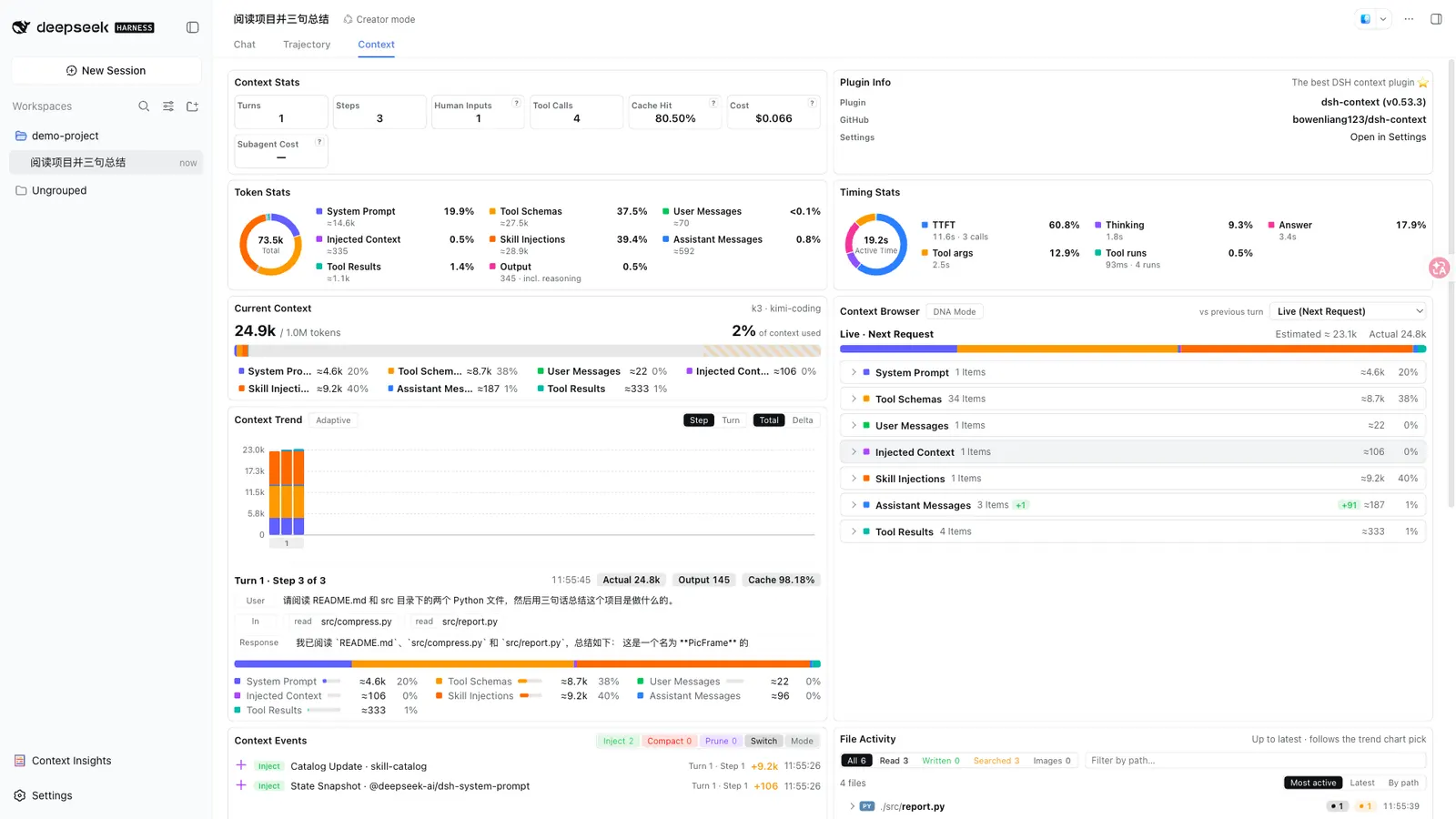The height and width of the screenshot is (819, 1456).
Task: Switch to the Trajectory tab
Action: coord(307,45)
